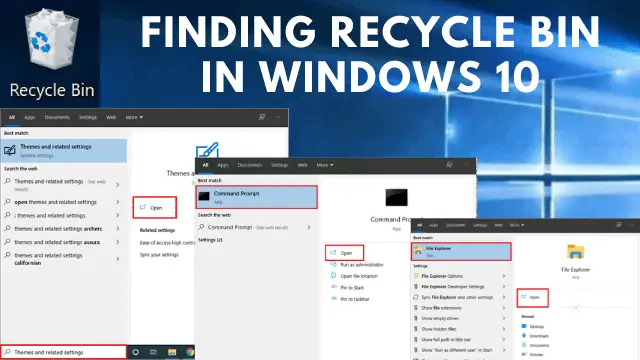The width and height of the screenshot is (640, 360).
Task: Switch to the Settings tab in the Themes search panel
Action: (88, 117)
